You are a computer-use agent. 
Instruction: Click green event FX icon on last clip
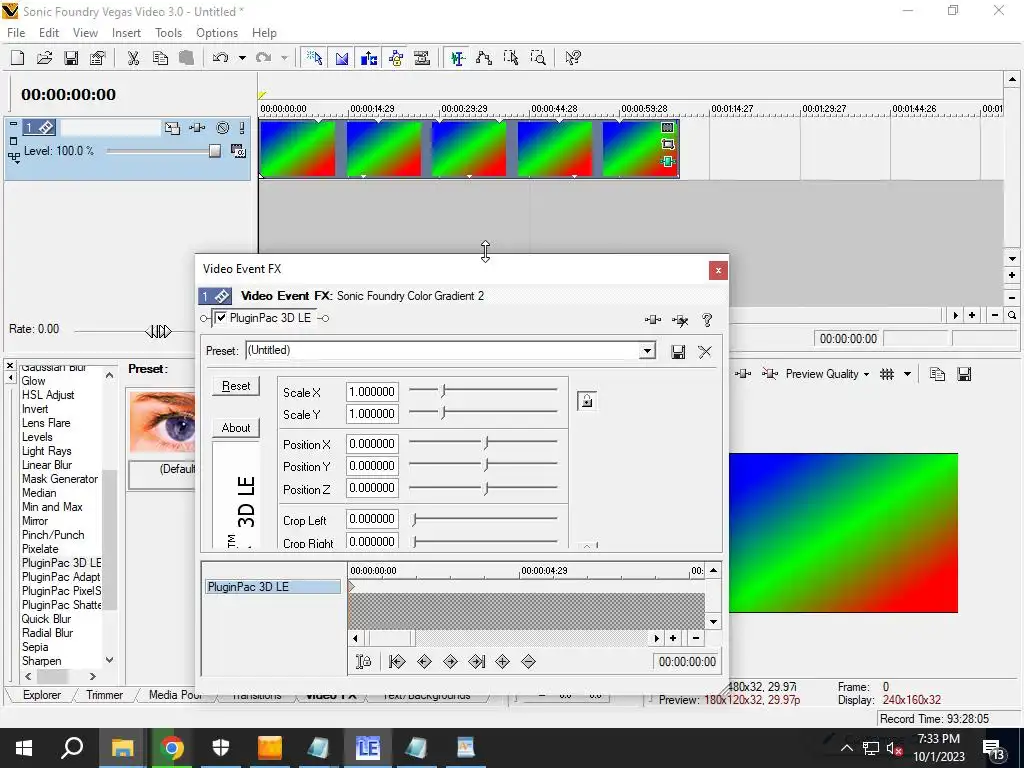click(667, 161)
